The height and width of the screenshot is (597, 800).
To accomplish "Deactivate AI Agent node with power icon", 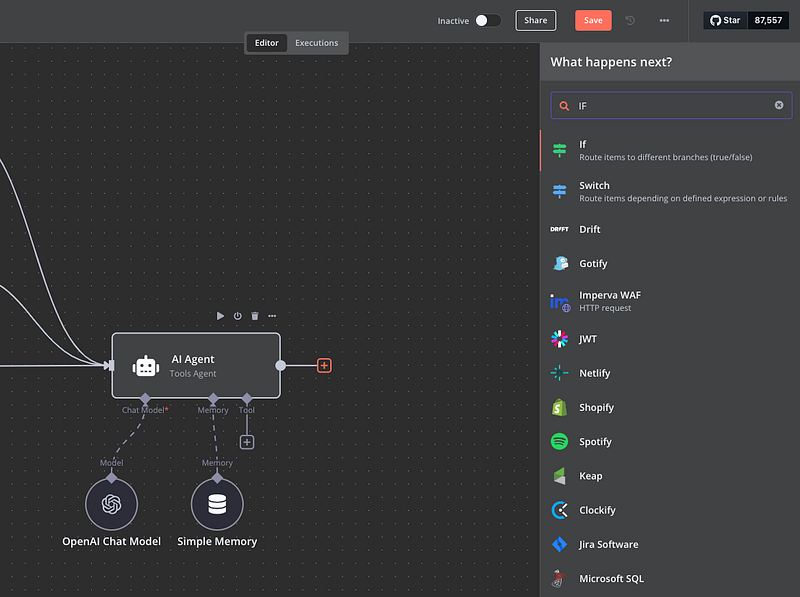I will click(238, 316).
